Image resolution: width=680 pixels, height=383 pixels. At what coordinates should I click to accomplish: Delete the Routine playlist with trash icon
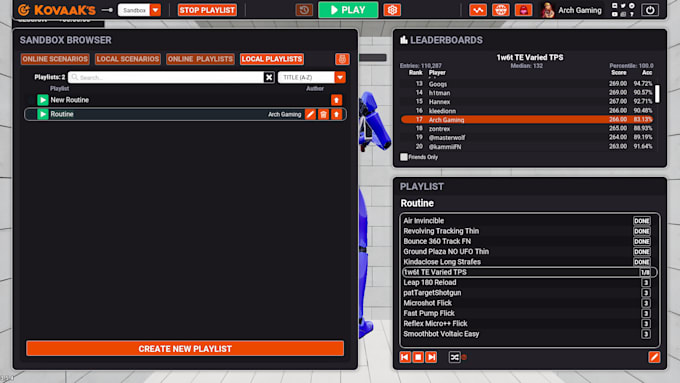click(x=324, y=115)
